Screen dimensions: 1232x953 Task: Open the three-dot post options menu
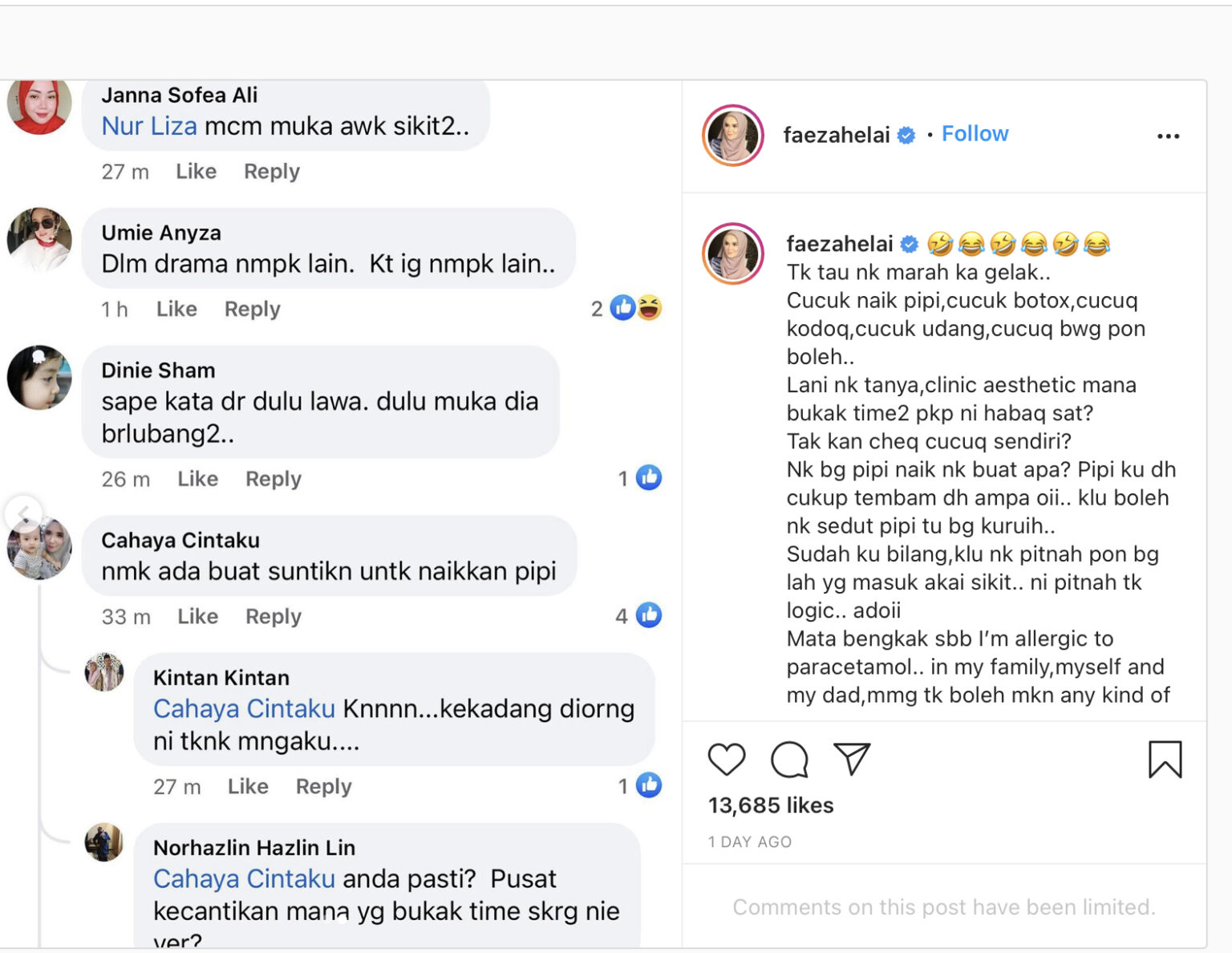coord(1168,136)
